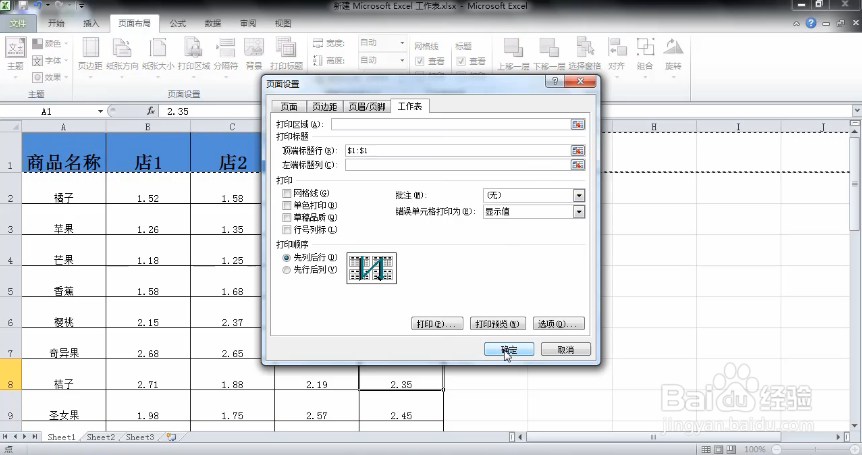Switch to the Insert (插入) ribbon tab
The width and height of the screenshot is (862, 455).
click(x=91, y=24)
